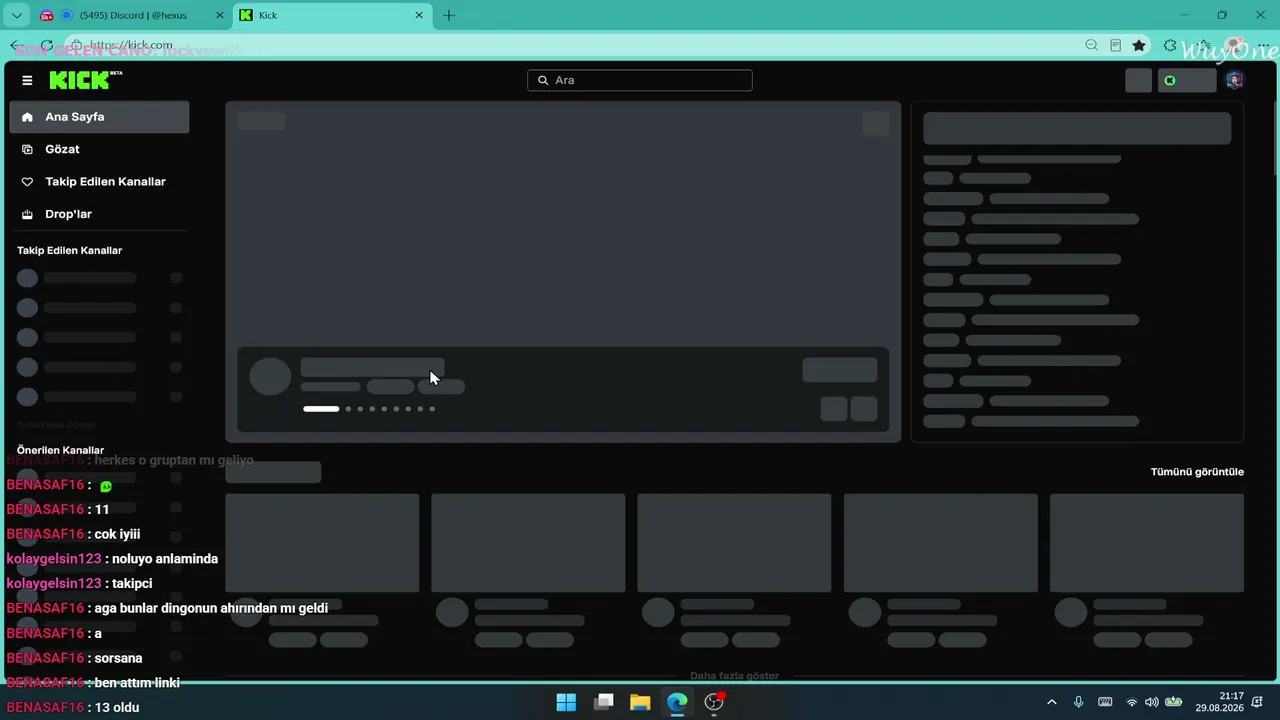Open File Explorer from the taskbar
Screen dimensions: 1280x720
(640, 702)
